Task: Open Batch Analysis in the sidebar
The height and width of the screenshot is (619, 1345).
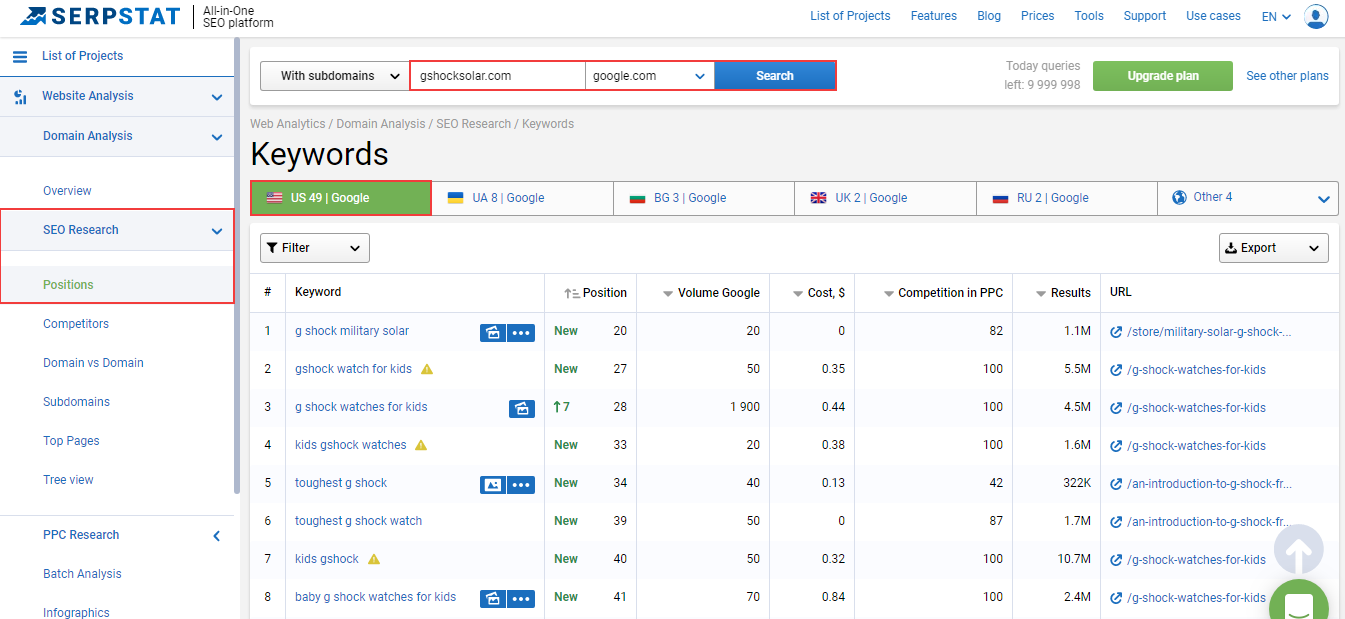Action: pos(82,574)
